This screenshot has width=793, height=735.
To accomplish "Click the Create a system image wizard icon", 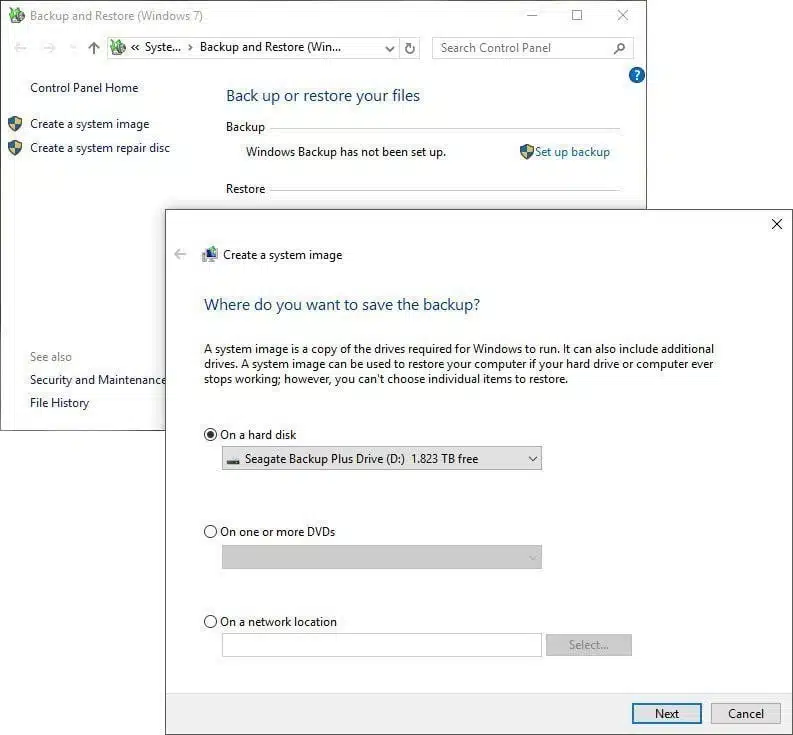I will coord(209,254).
